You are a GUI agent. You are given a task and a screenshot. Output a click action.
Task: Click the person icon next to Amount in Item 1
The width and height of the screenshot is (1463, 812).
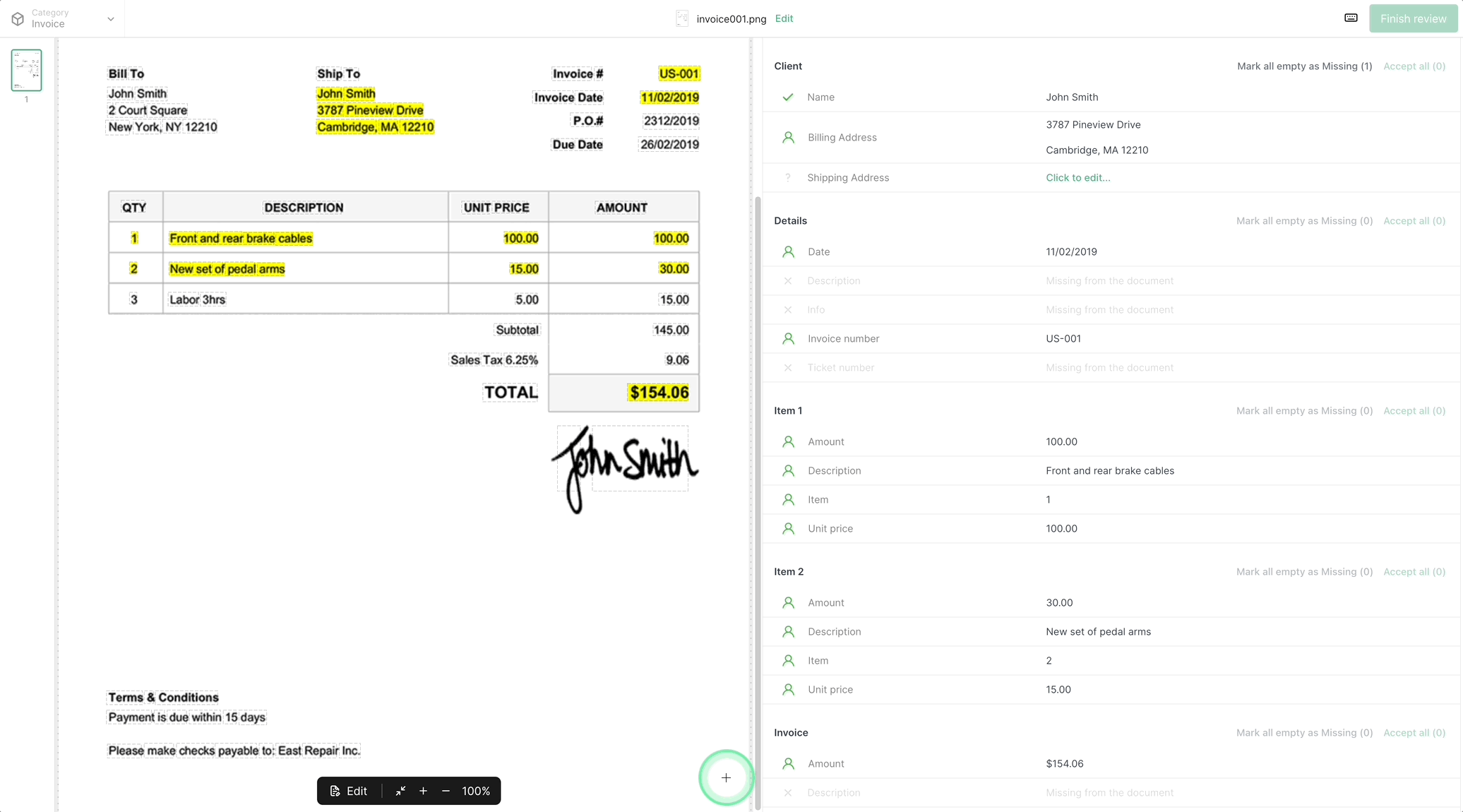click(787, 441)
